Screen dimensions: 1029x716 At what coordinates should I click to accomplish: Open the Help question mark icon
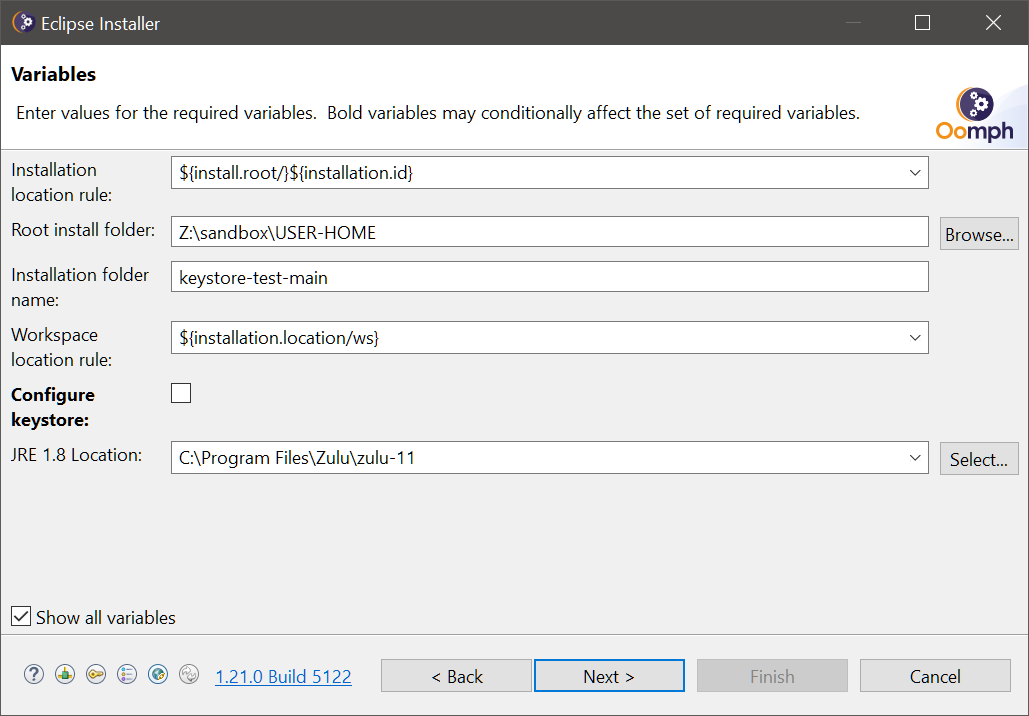pos(33,674)
